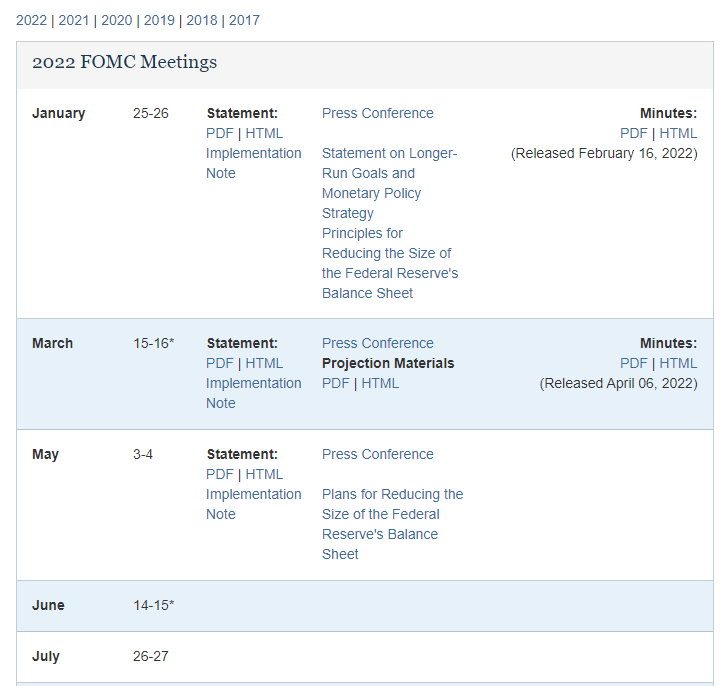View January Implementation Note
724x686 pixels.
pos(253,163)
